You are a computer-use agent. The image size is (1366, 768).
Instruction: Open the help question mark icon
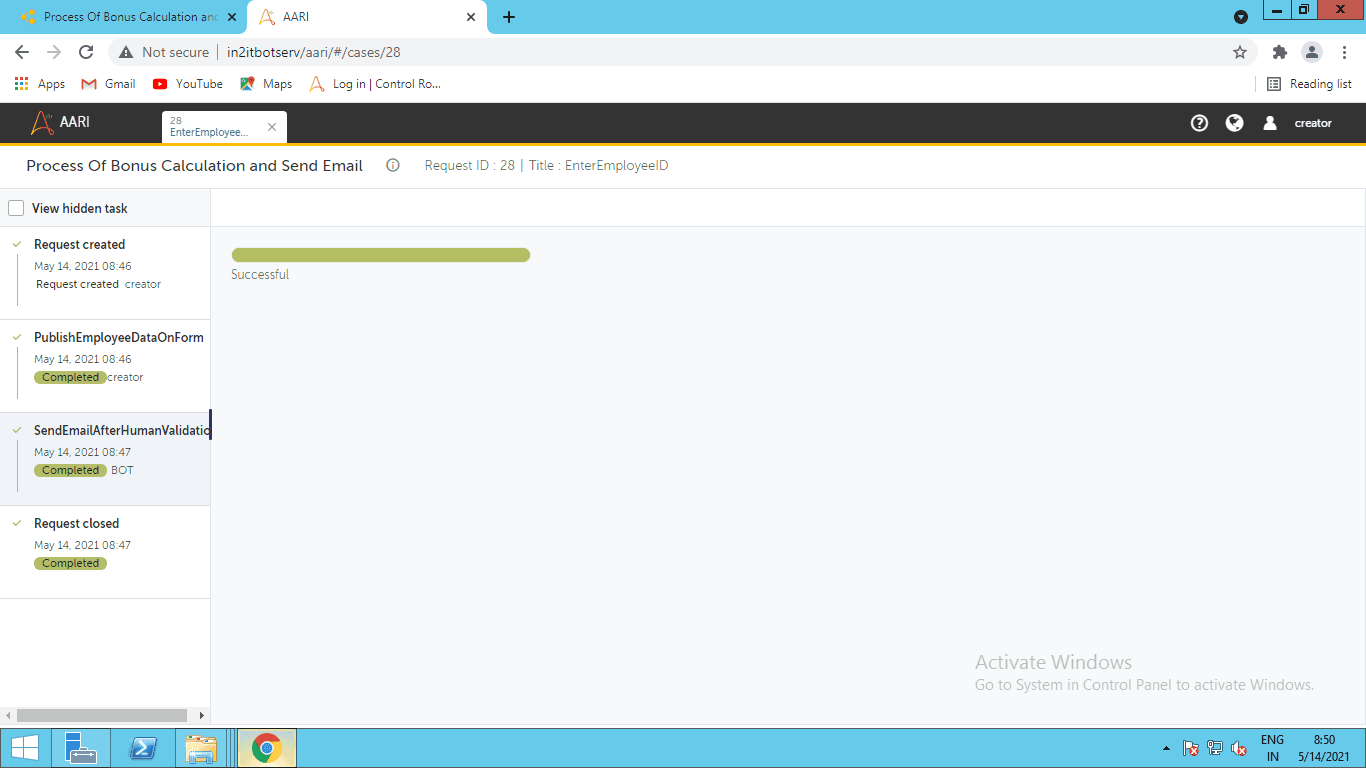pos(1200,123)
